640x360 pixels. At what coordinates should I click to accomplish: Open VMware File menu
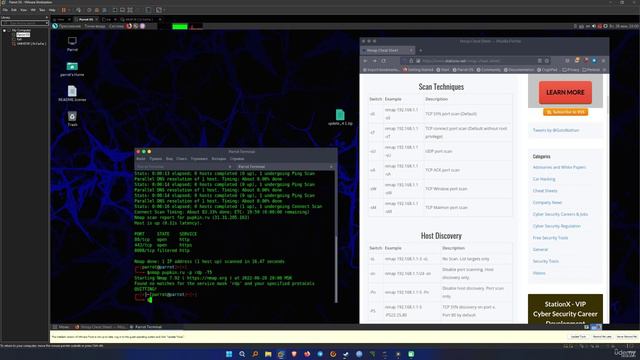pyautogui.click(x=5, y=10)
